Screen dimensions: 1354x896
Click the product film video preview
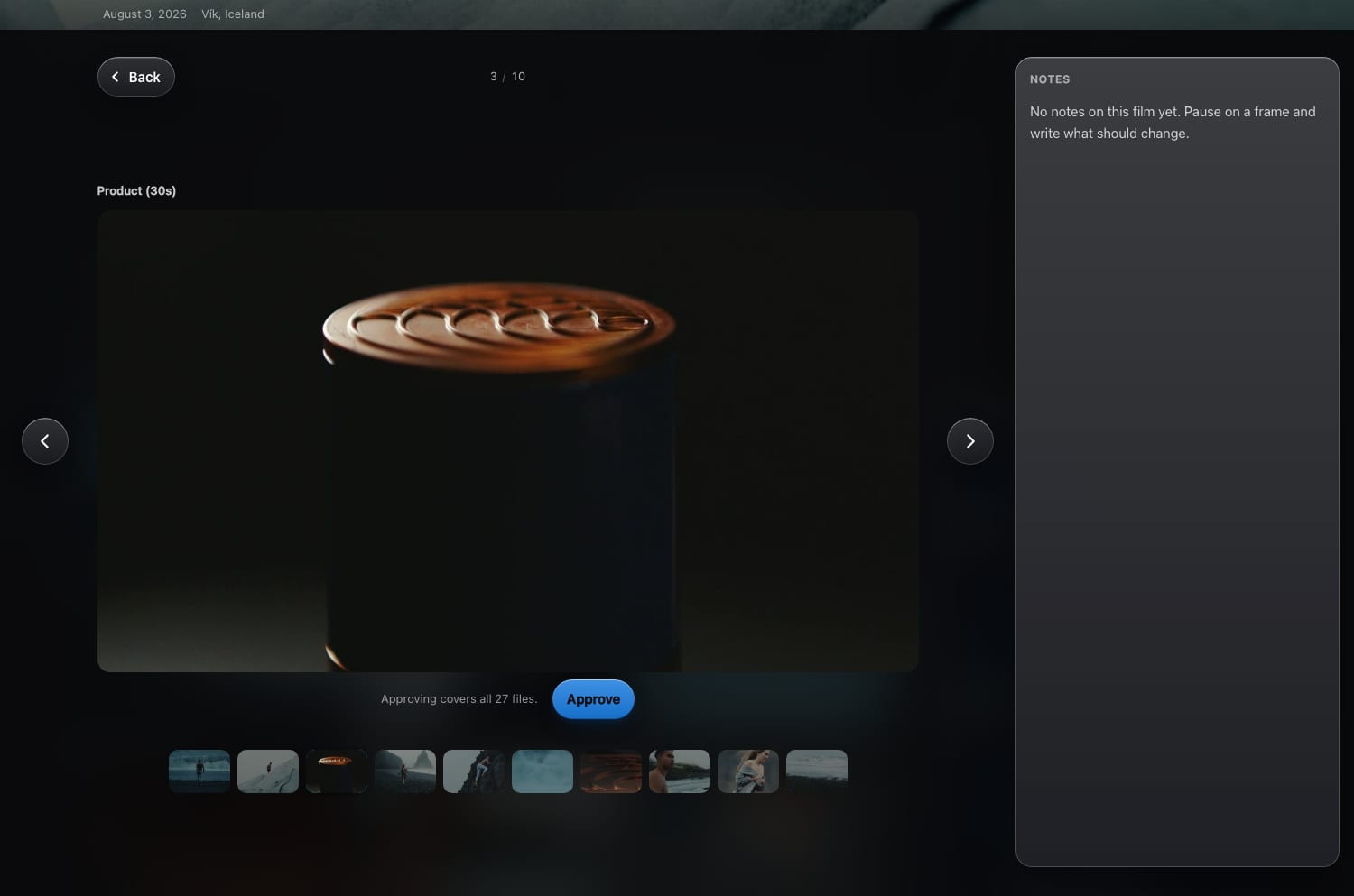(508, 441)
